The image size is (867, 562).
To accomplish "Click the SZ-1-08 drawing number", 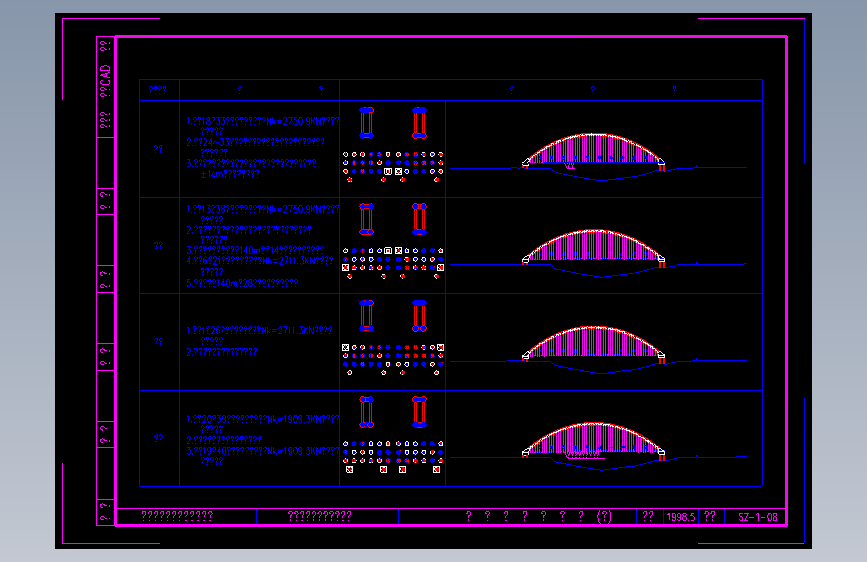I will tap(758, 517).
